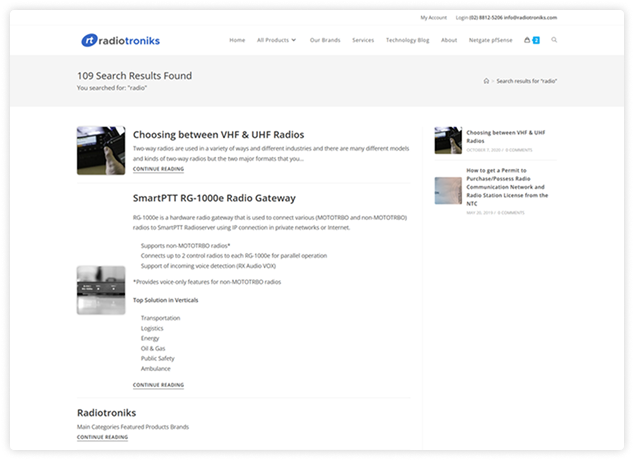Click the 0 COMMENTS link under October post

519,150
